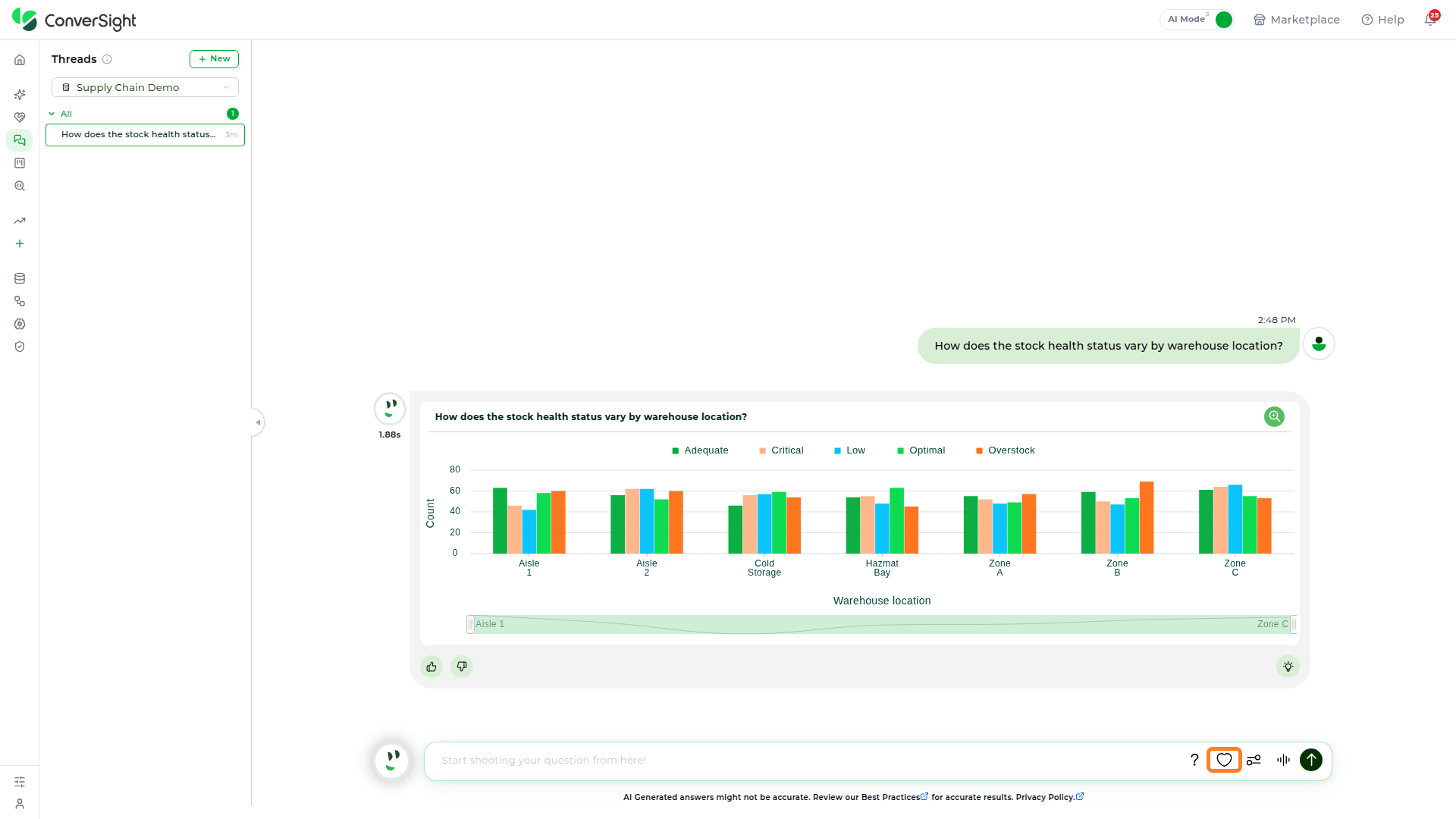Open the Privacy Policy link
Screen dimensions: 1456x819
coord(1050,797)
